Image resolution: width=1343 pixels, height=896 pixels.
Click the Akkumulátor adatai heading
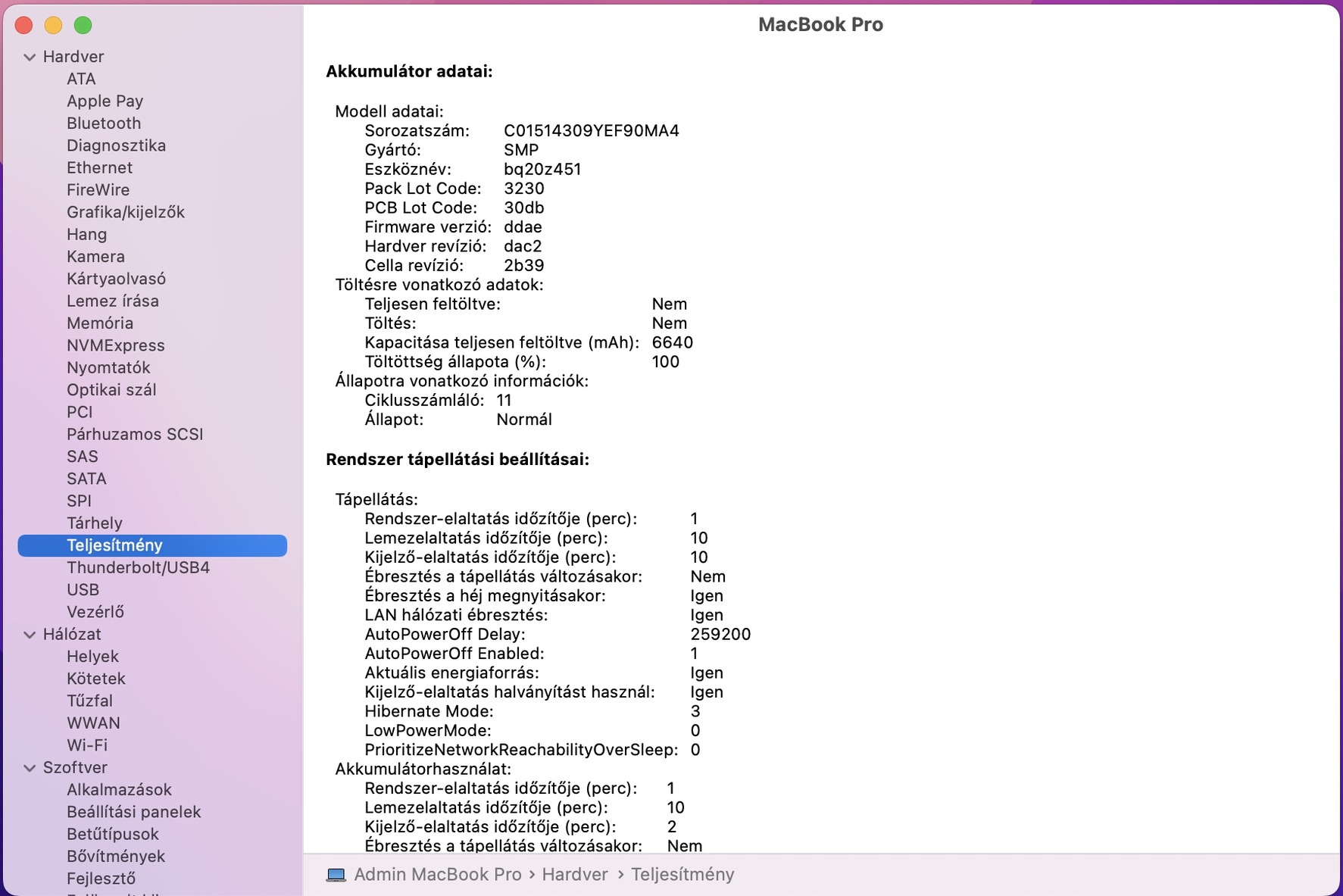coord(409,72)
